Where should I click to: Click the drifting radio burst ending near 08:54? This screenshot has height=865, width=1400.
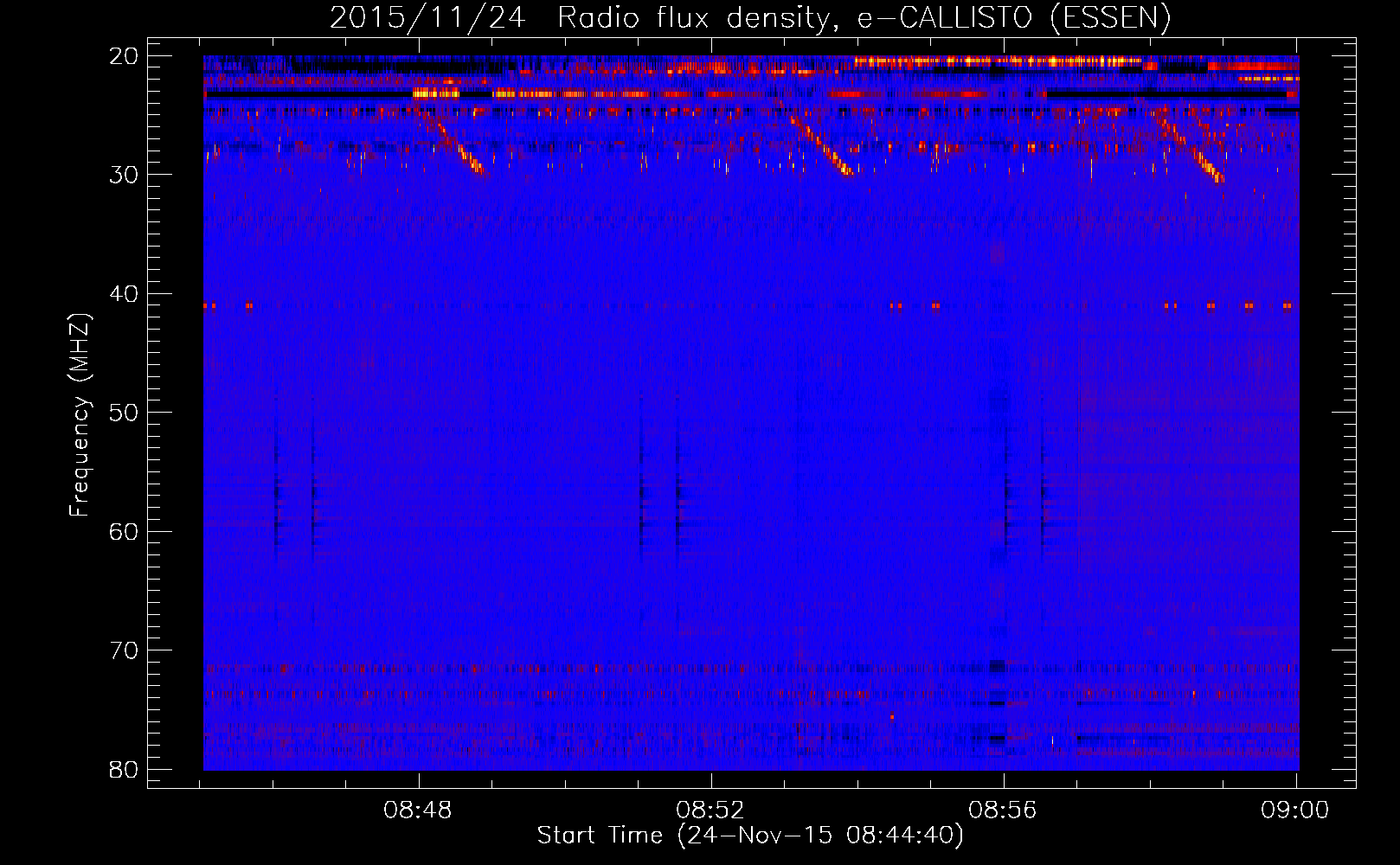(816, 138)
